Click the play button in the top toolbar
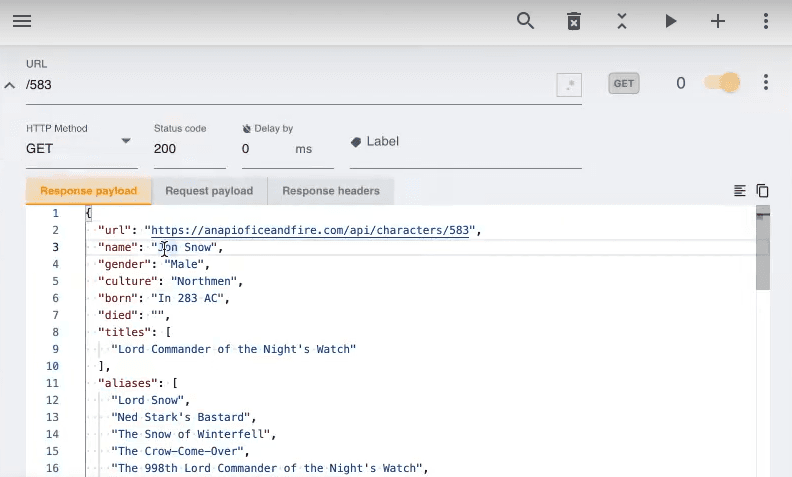This screenshot has width=792, height=477. click(x=671, y=21)
